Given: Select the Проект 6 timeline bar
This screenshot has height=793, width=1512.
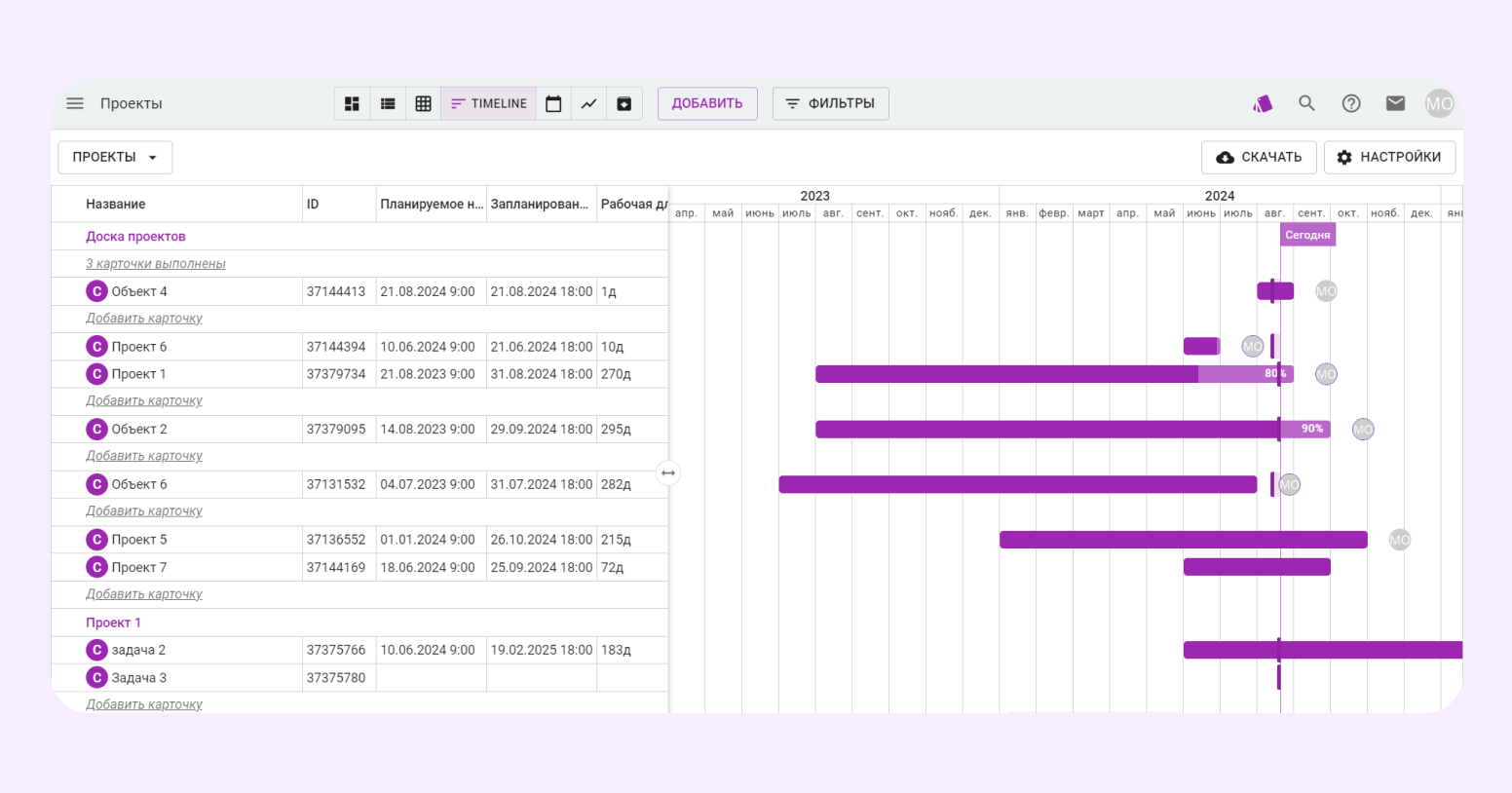Looking at the screenshot, I should [x=1201, y=346].
